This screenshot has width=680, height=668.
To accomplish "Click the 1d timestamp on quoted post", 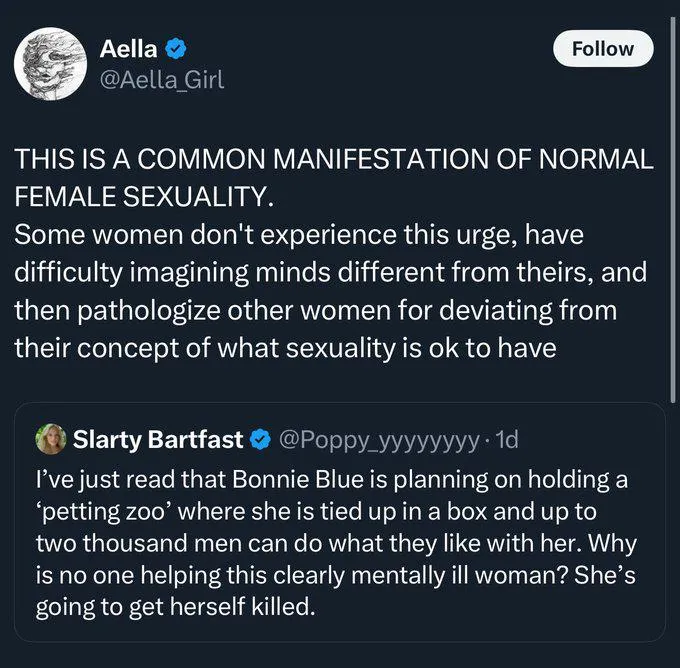I will point(506,439).
